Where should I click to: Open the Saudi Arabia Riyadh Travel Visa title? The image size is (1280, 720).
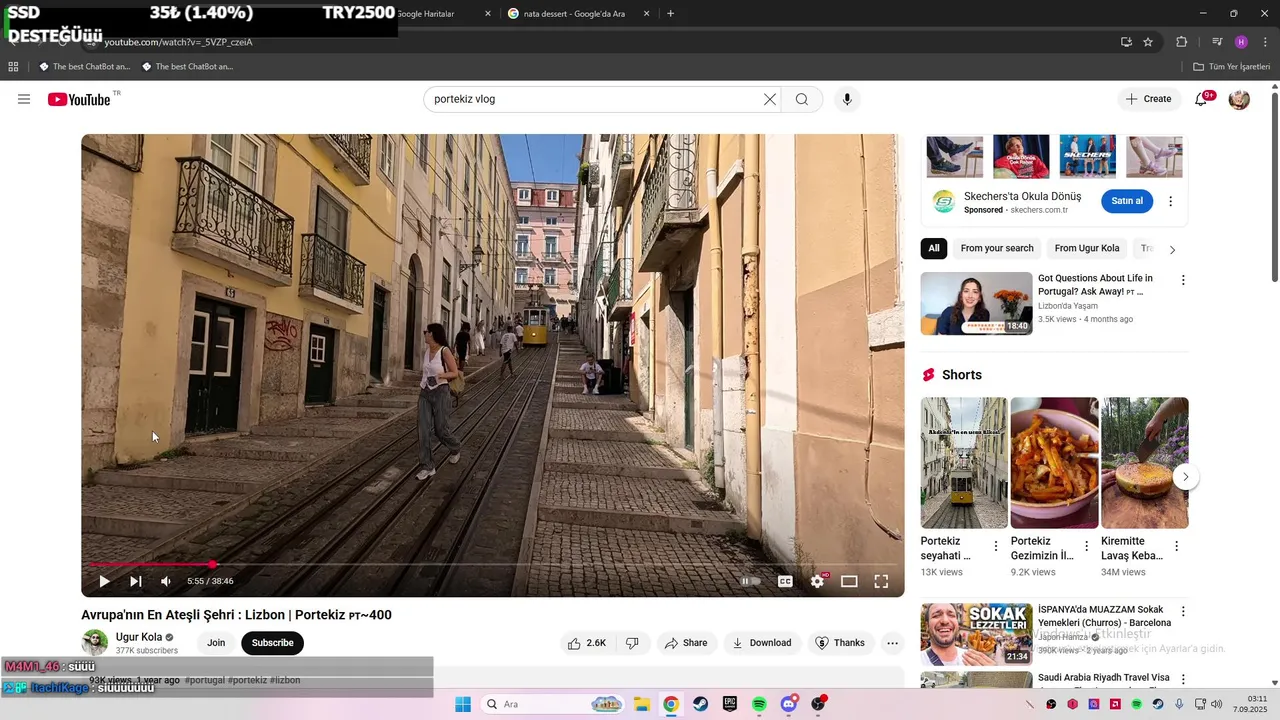tap(1103, 678)
